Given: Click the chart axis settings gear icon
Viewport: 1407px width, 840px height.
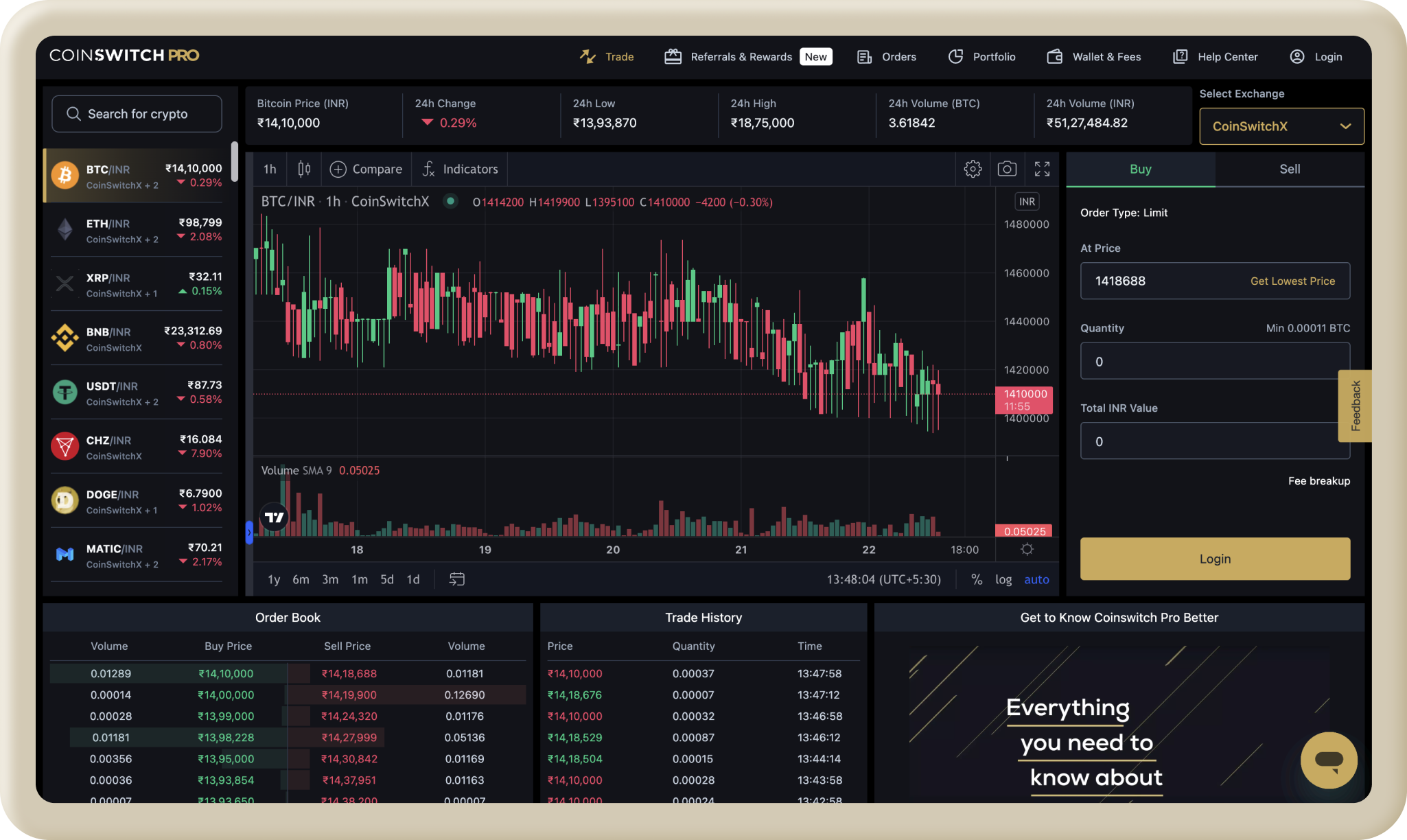Looking at the screenshot, I should (1027, 549).
